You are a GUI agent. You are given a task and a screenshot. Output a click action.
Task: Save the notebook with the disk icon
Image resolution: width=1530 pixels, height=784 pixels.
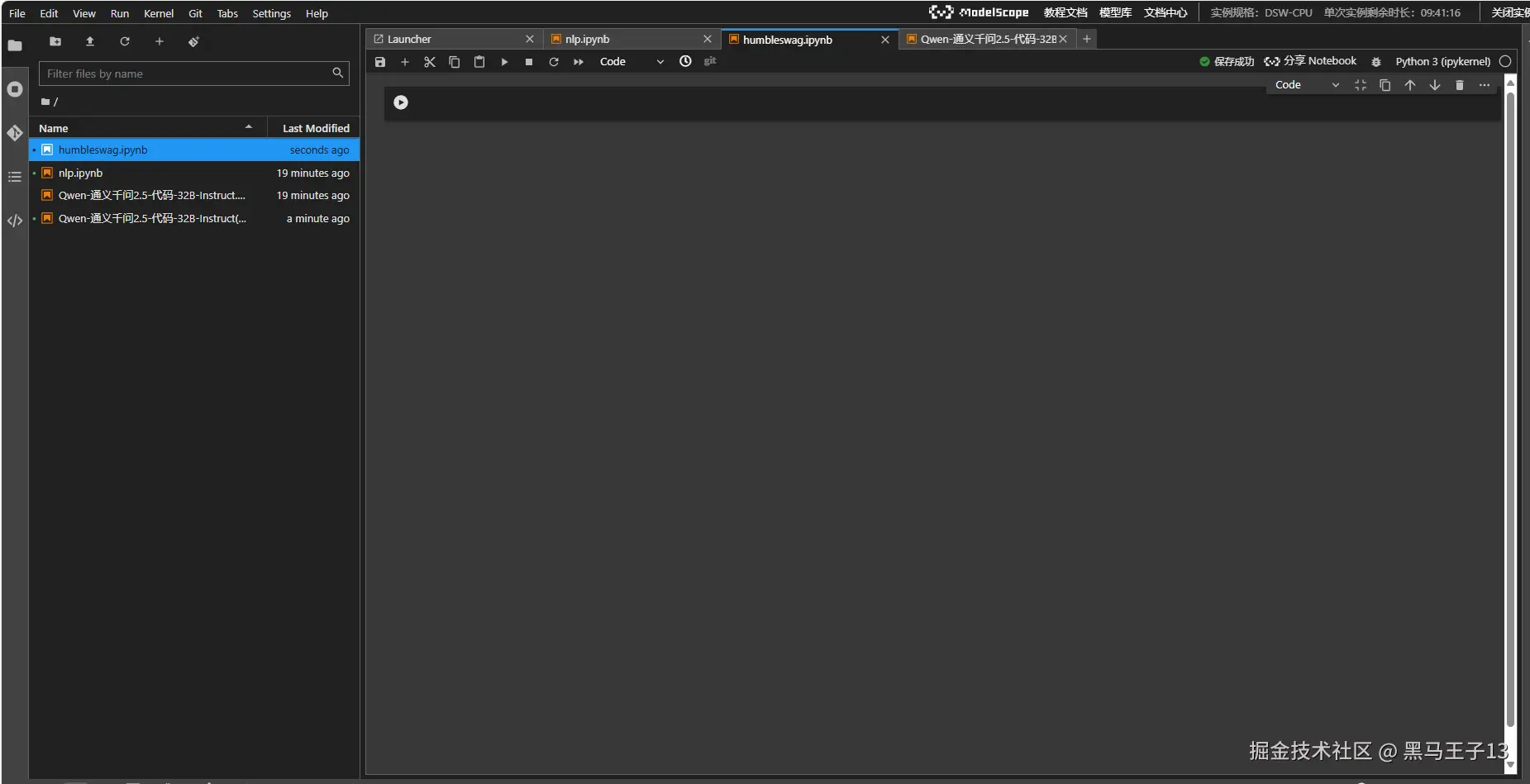coord(380,62)
